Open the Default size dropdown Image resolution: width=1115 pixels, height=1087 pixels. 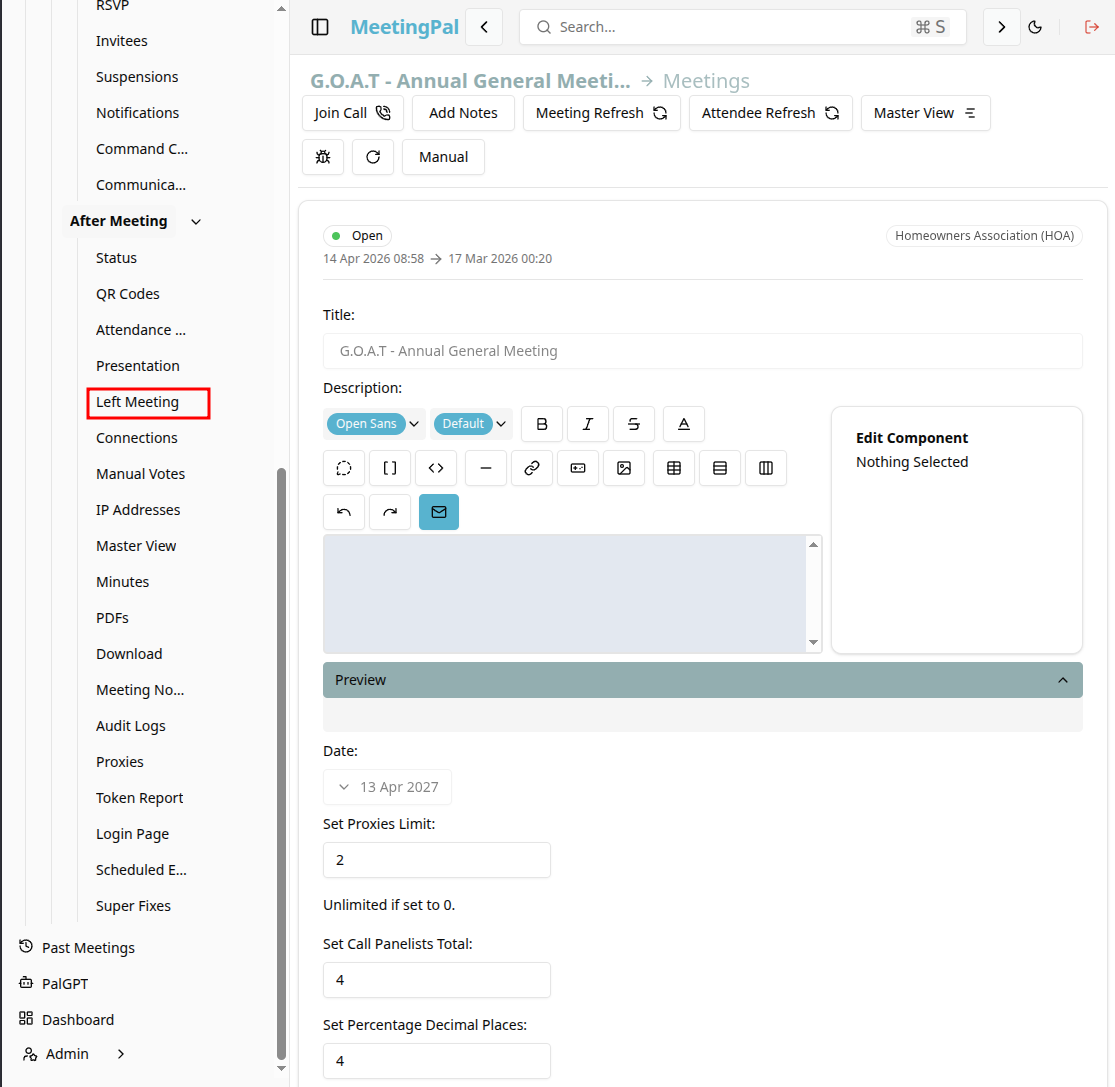click(x=471, y=424)
